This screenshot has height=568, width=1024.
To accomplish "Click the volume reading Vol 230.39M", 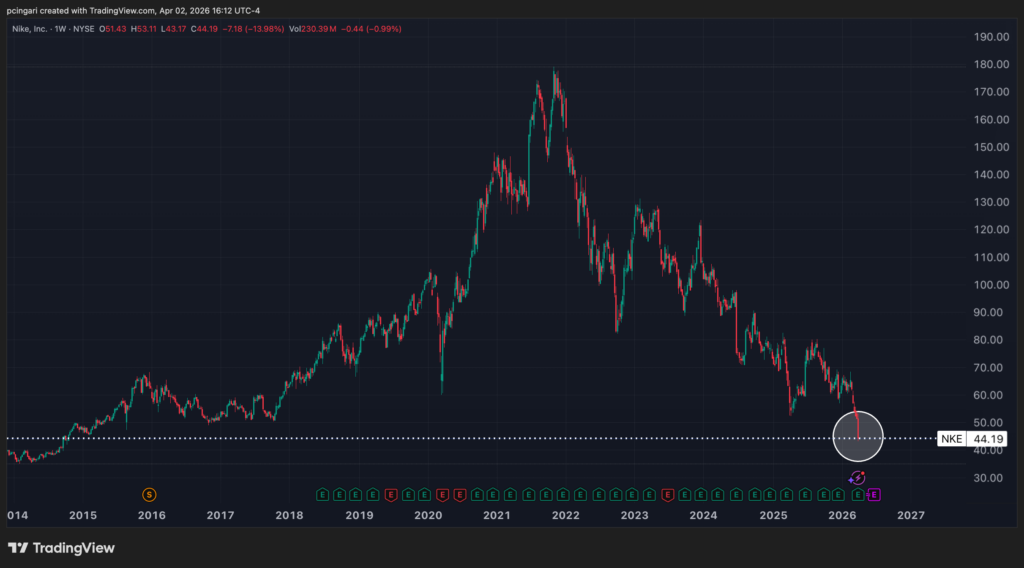I will click(313, 29).
